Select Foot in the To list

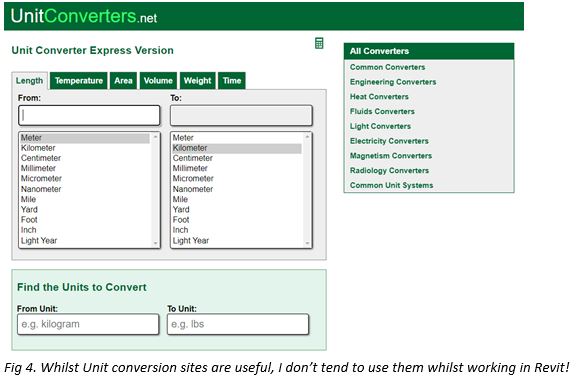click(x=237, y=220)
